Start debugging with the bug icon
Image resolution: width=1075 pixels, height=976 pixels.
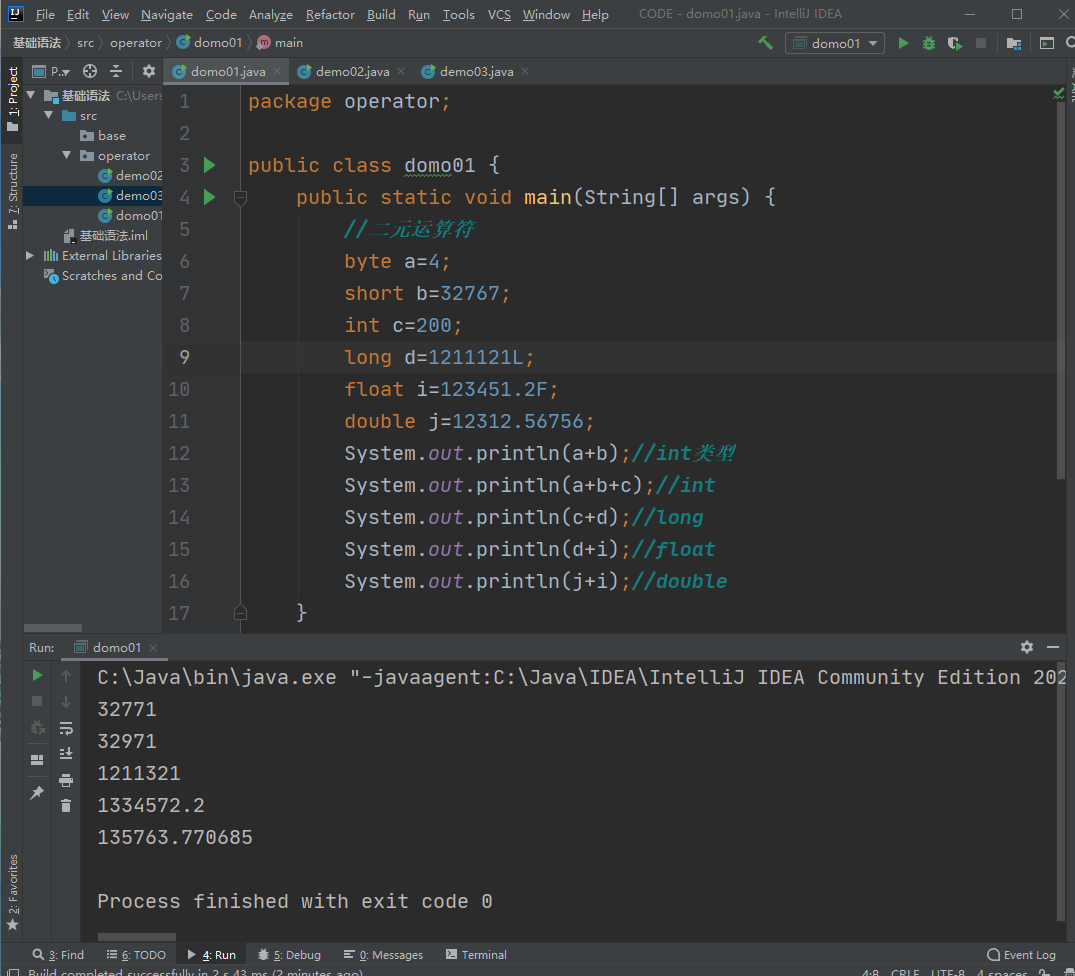pyautogui.click(x=929, y=43)
